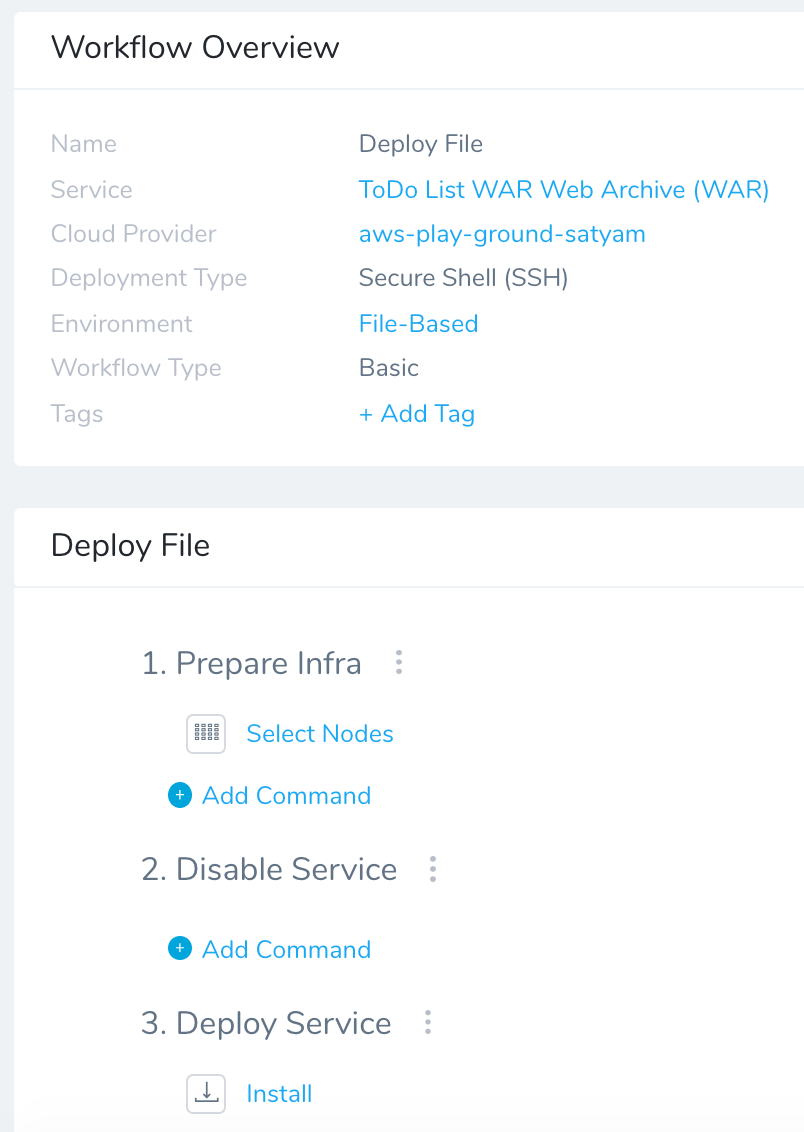
Task: Open the ToDo List WAR service link
Action: [564, 190]
